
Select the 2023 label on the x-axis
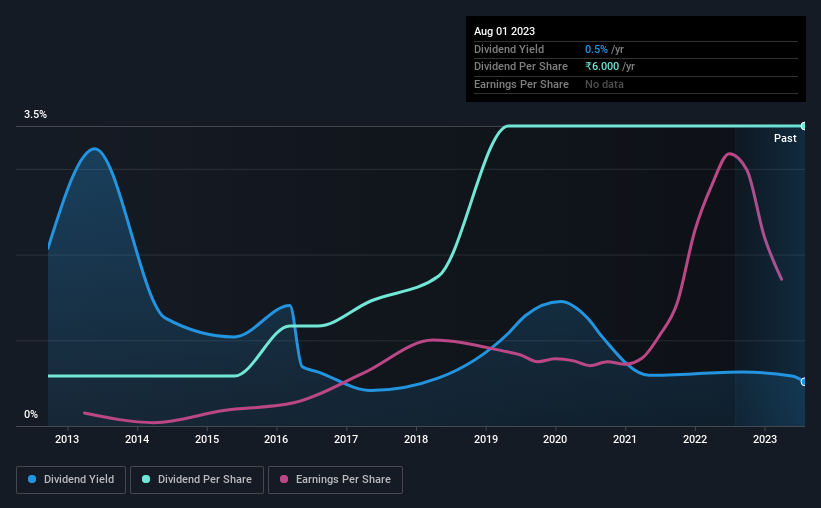(x=764, y=439)
